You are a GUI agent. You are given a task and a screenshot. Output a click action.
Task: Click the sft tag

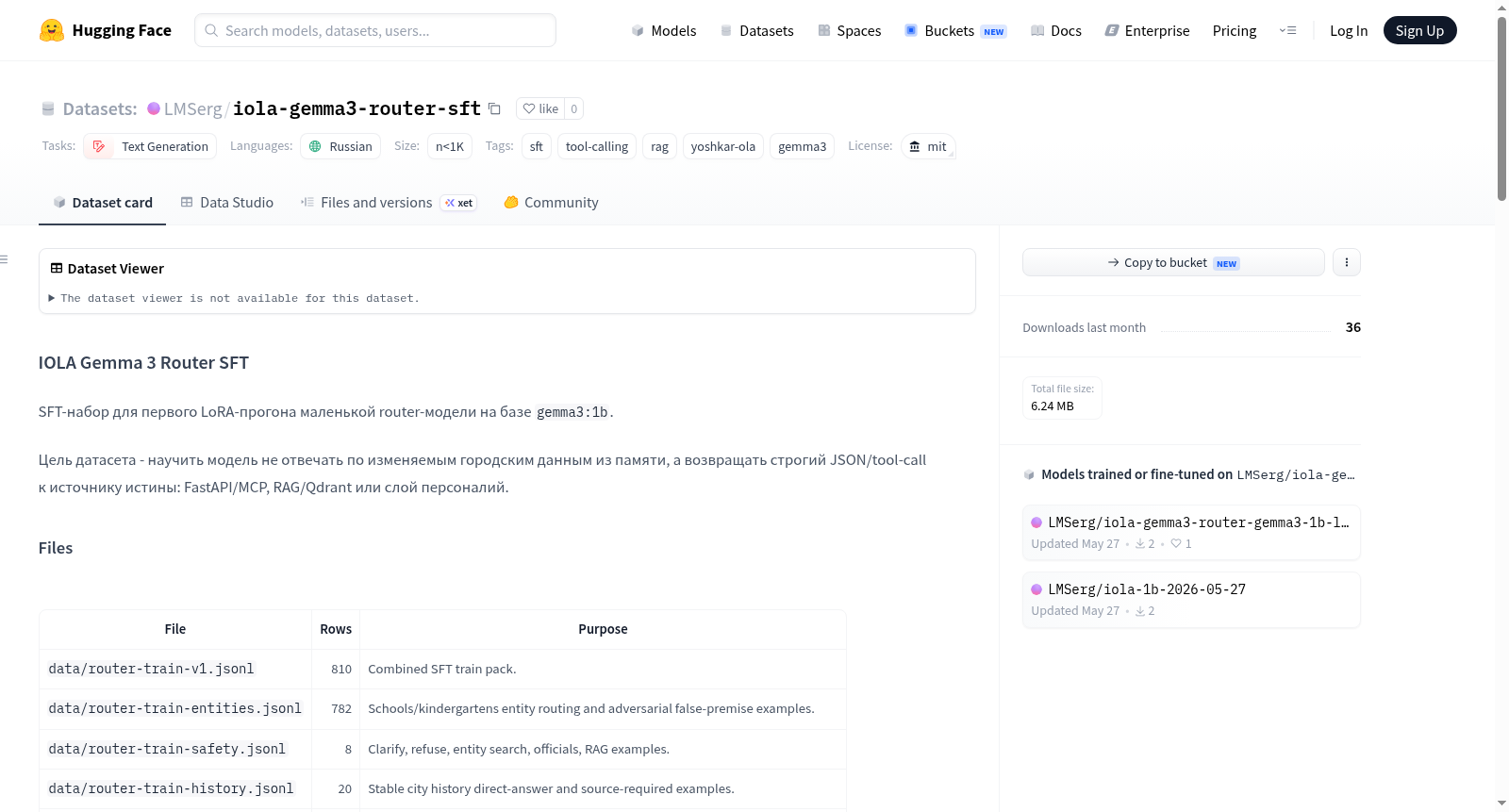click(537, 146)
